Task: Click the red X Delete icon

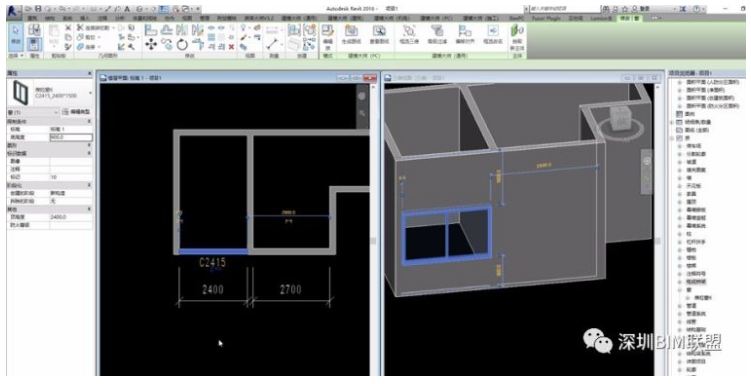Action: 231,46
